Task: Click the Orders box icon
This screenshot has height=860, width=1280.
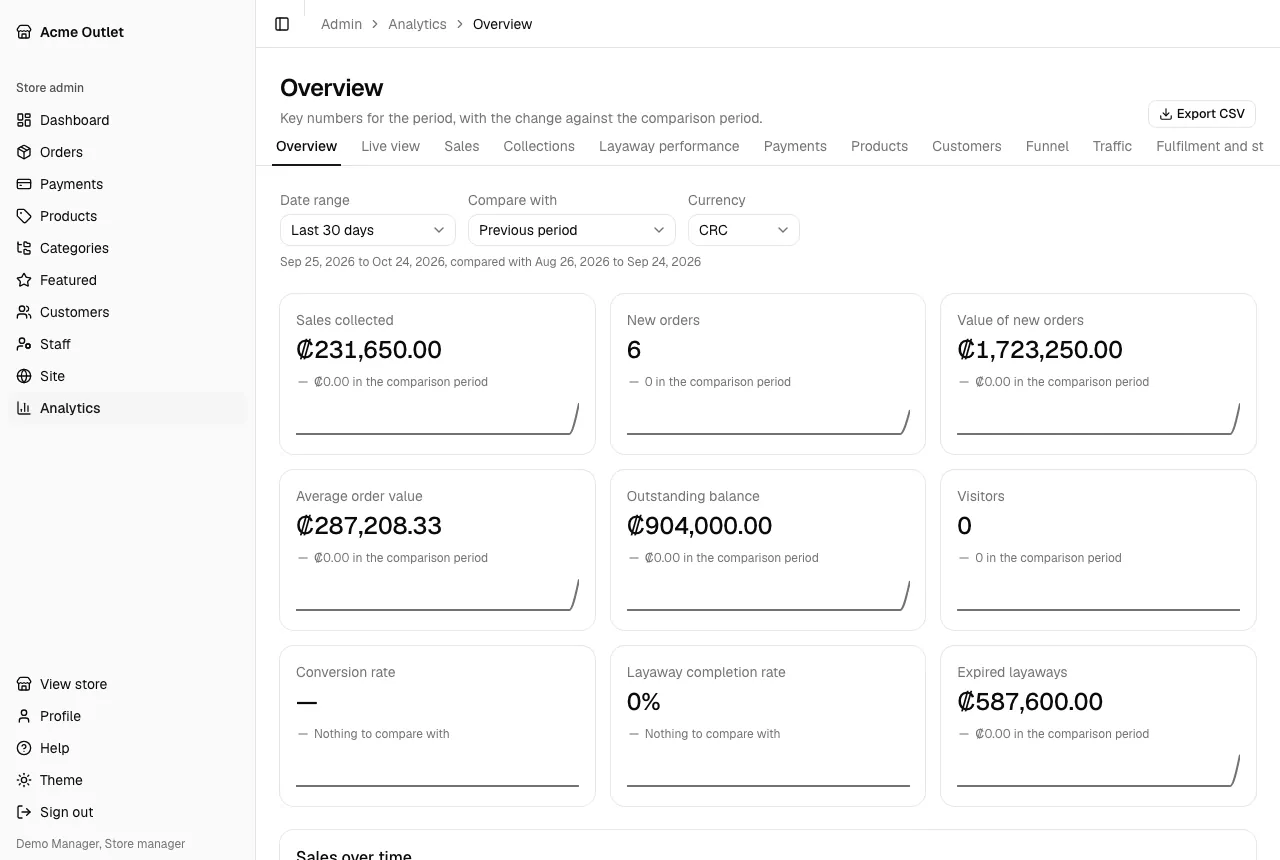Action: (24, 152)
